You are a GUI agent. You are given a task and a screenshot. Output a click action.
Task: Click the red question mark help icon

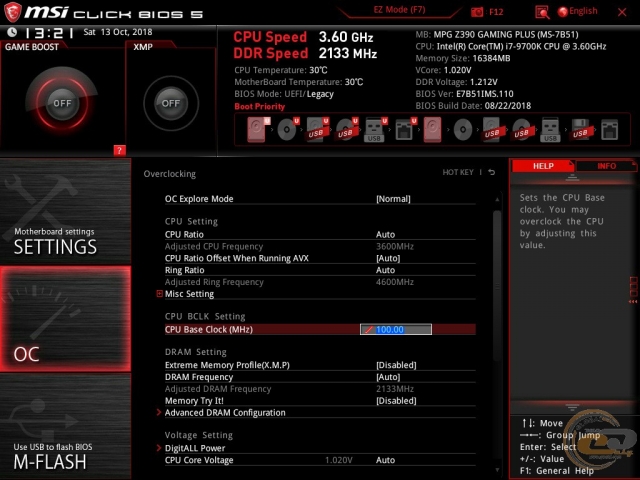tap(119, 151)
